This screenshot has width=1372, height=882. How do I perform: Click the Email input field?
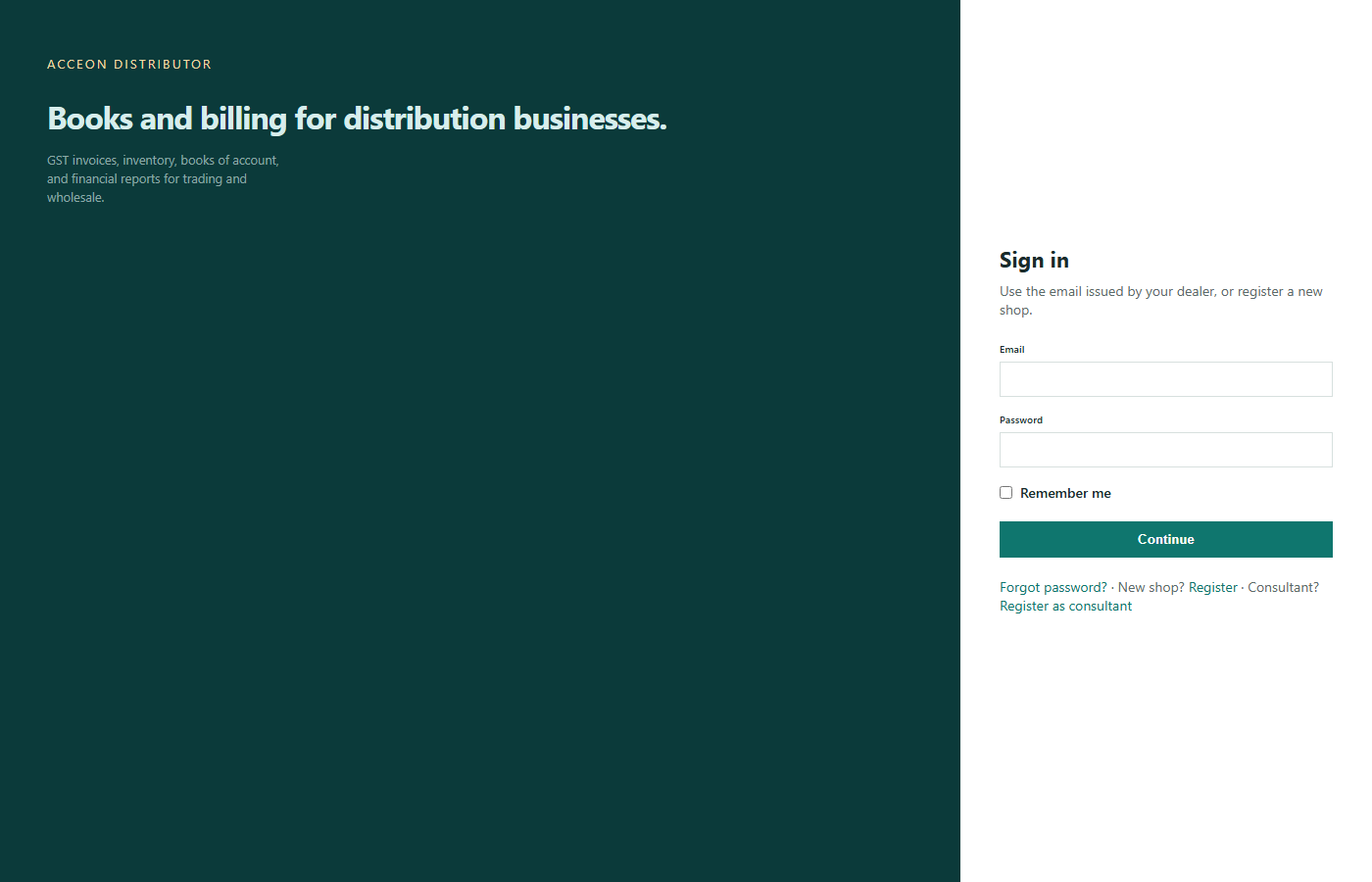point(1165,379)
